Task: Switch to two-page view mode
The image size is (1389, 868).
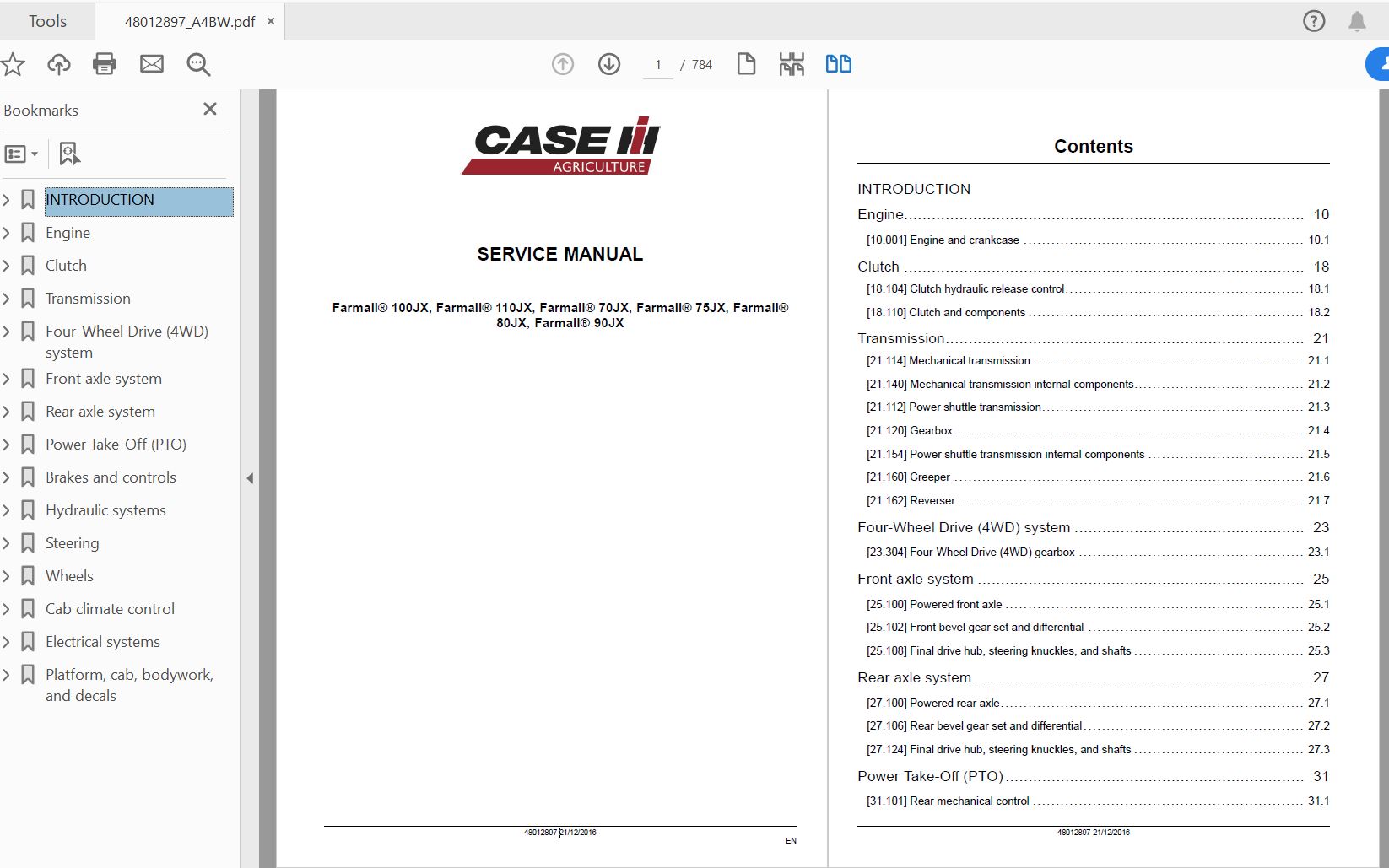Action: [838, 63]
